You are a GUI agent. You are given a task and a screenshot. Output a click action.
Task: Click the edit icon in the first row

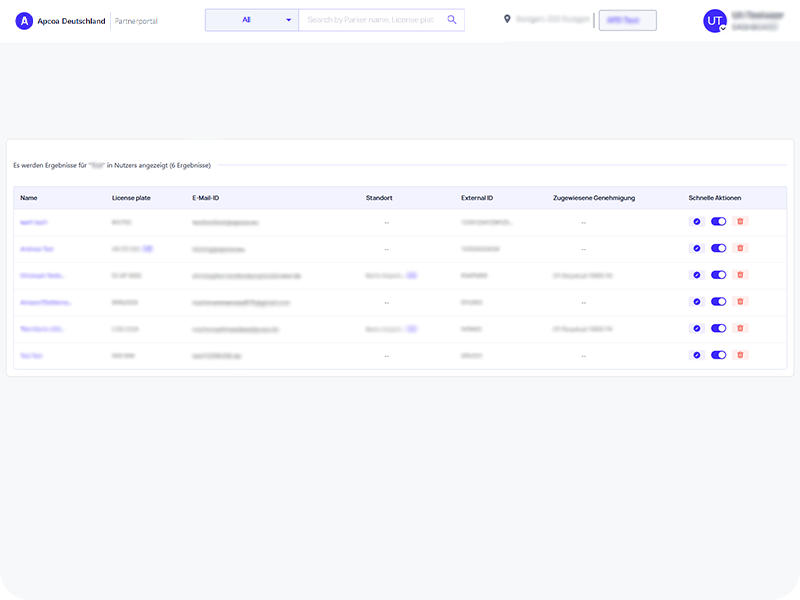pos(697,221)
